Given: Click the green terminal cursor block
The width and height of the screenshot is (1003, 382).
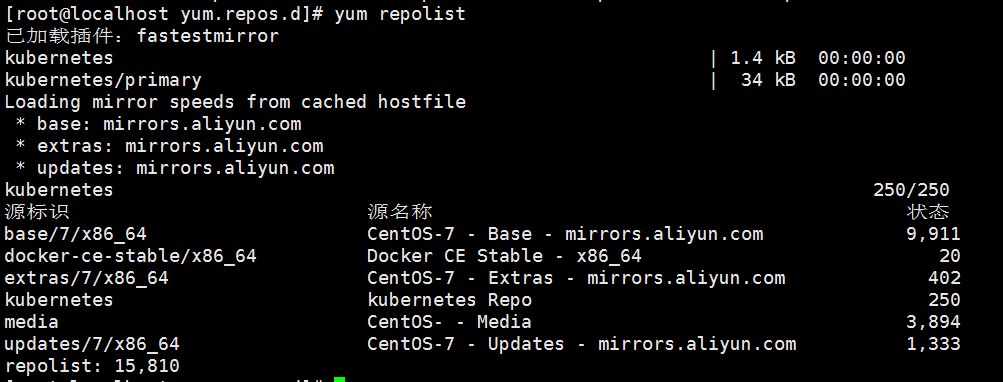Looking at the screenshot, I should [339, 379].
